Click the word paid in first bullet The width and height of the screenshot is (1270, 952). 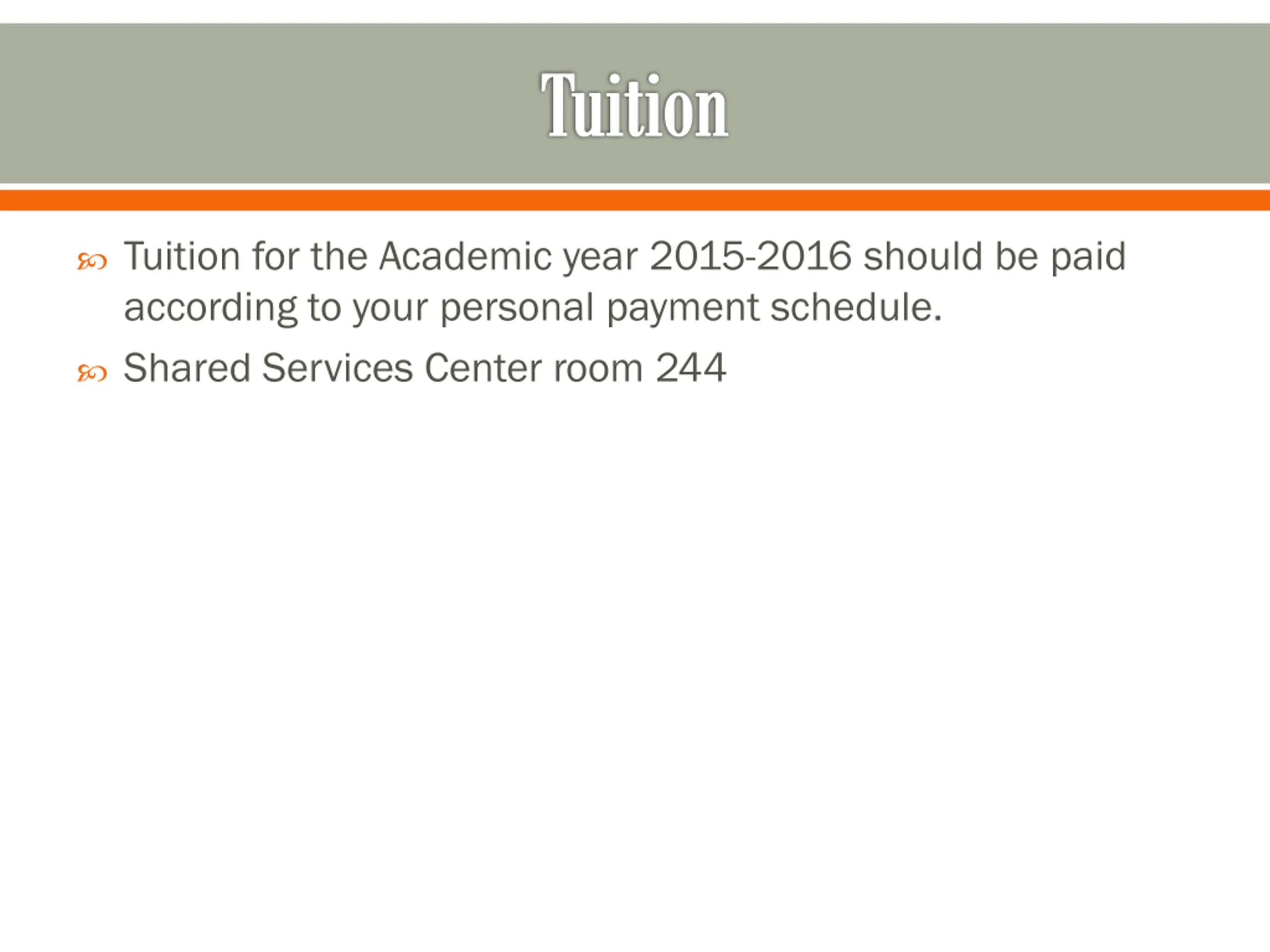coord(1088,257)
